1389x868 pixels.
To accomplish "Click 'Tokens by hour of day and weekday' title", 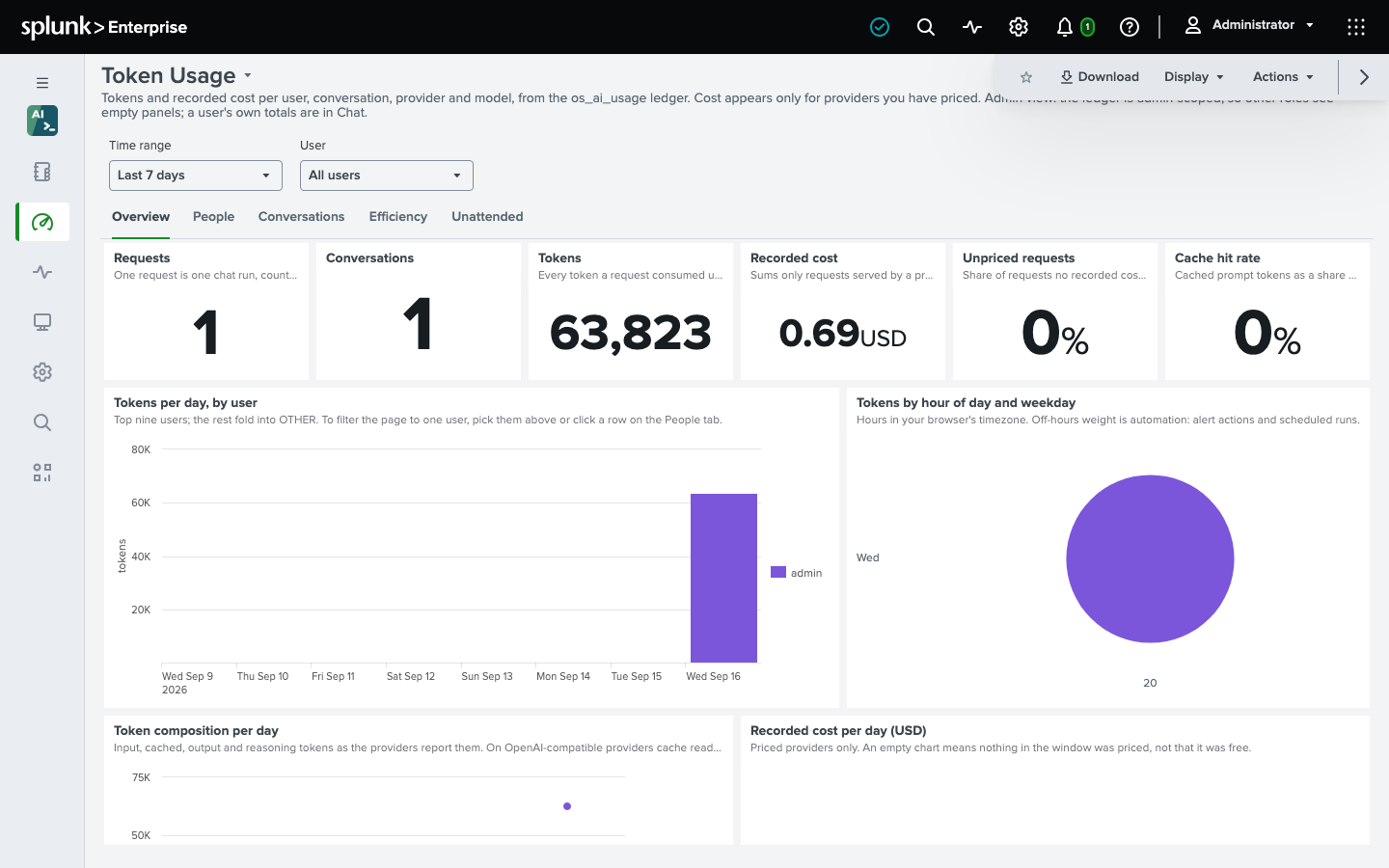I will coord(966,403).
